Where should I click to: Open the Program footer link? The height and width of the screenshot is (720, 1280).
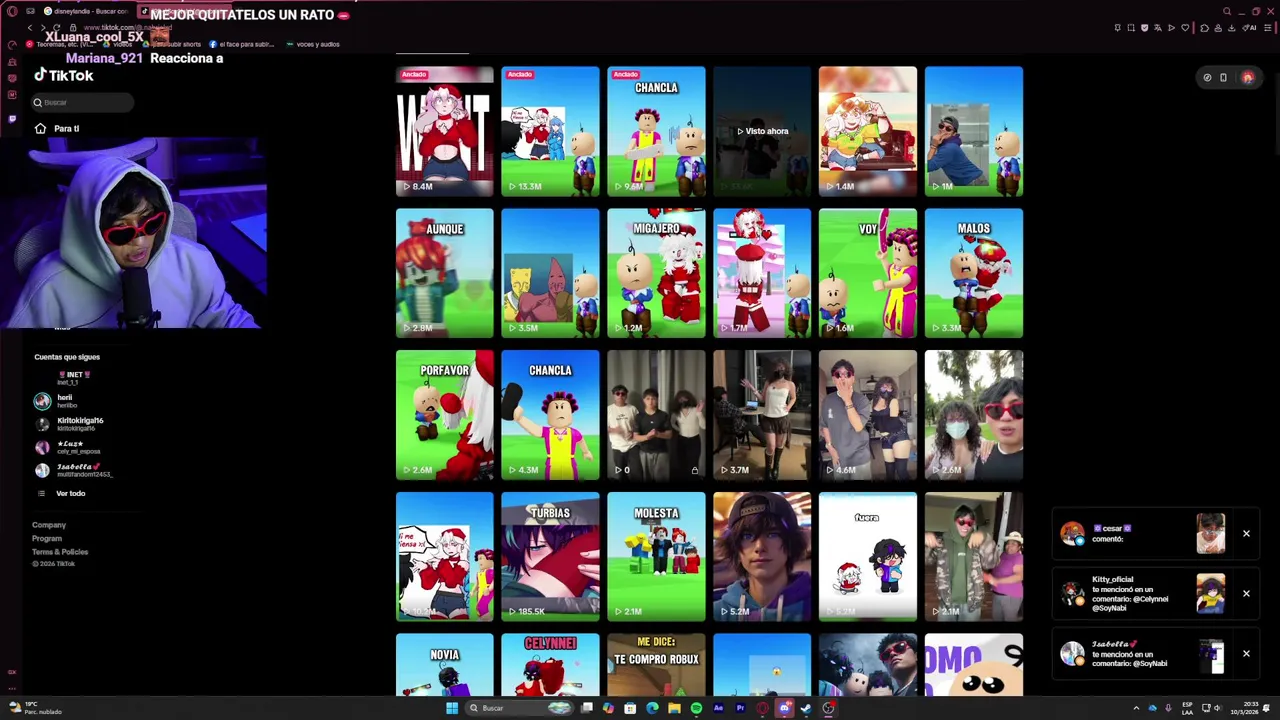pyautogui.click(x=47, y=538)
